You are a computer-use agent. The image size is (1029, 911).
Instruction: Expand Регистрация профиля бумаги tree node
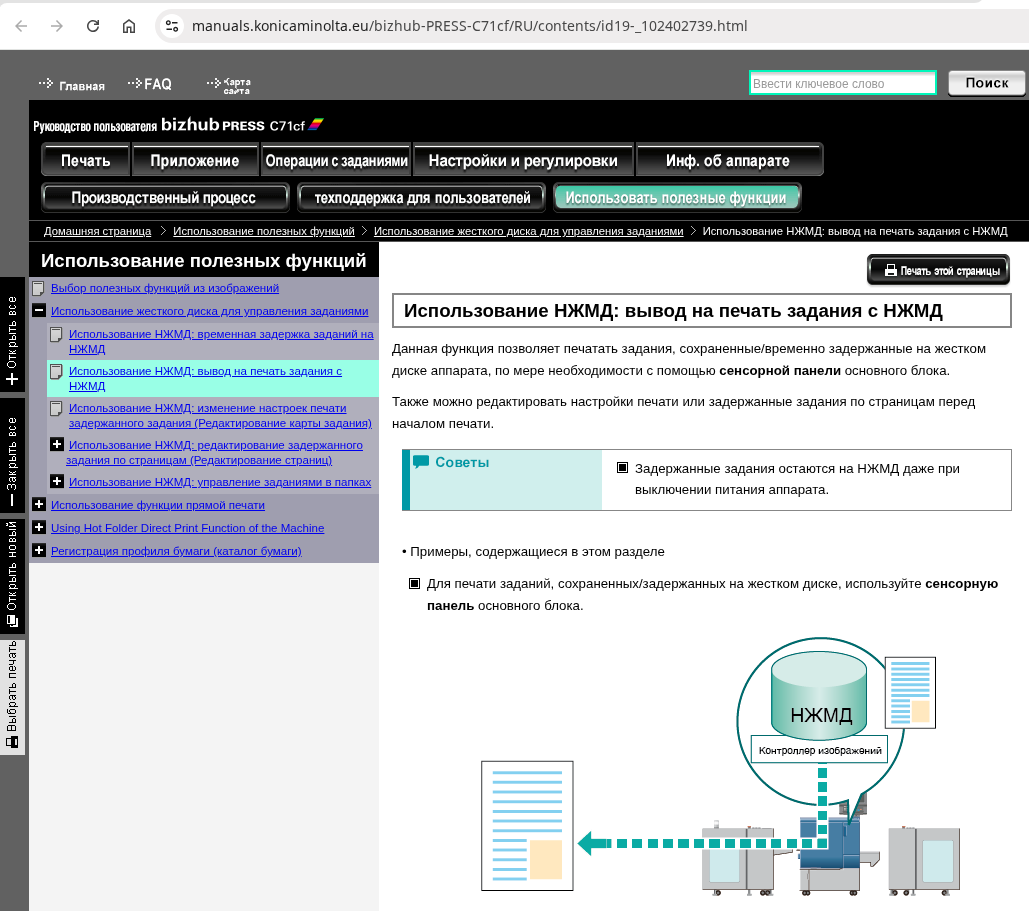point(39,551)
